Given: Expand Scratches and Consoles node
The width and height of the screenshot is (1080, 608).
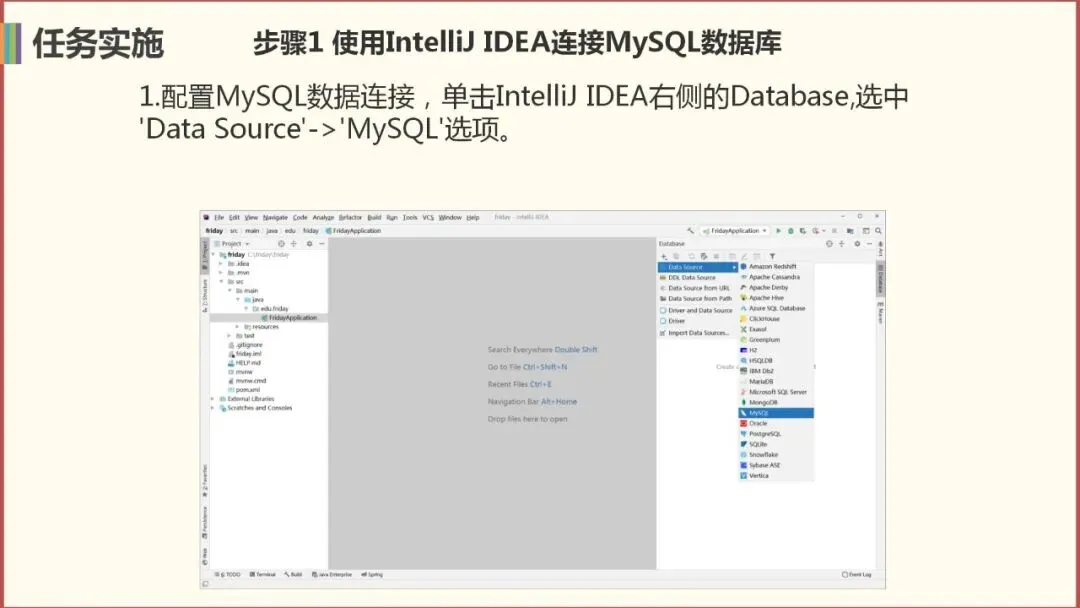Looking at the screenshot, I should point(213,408).
